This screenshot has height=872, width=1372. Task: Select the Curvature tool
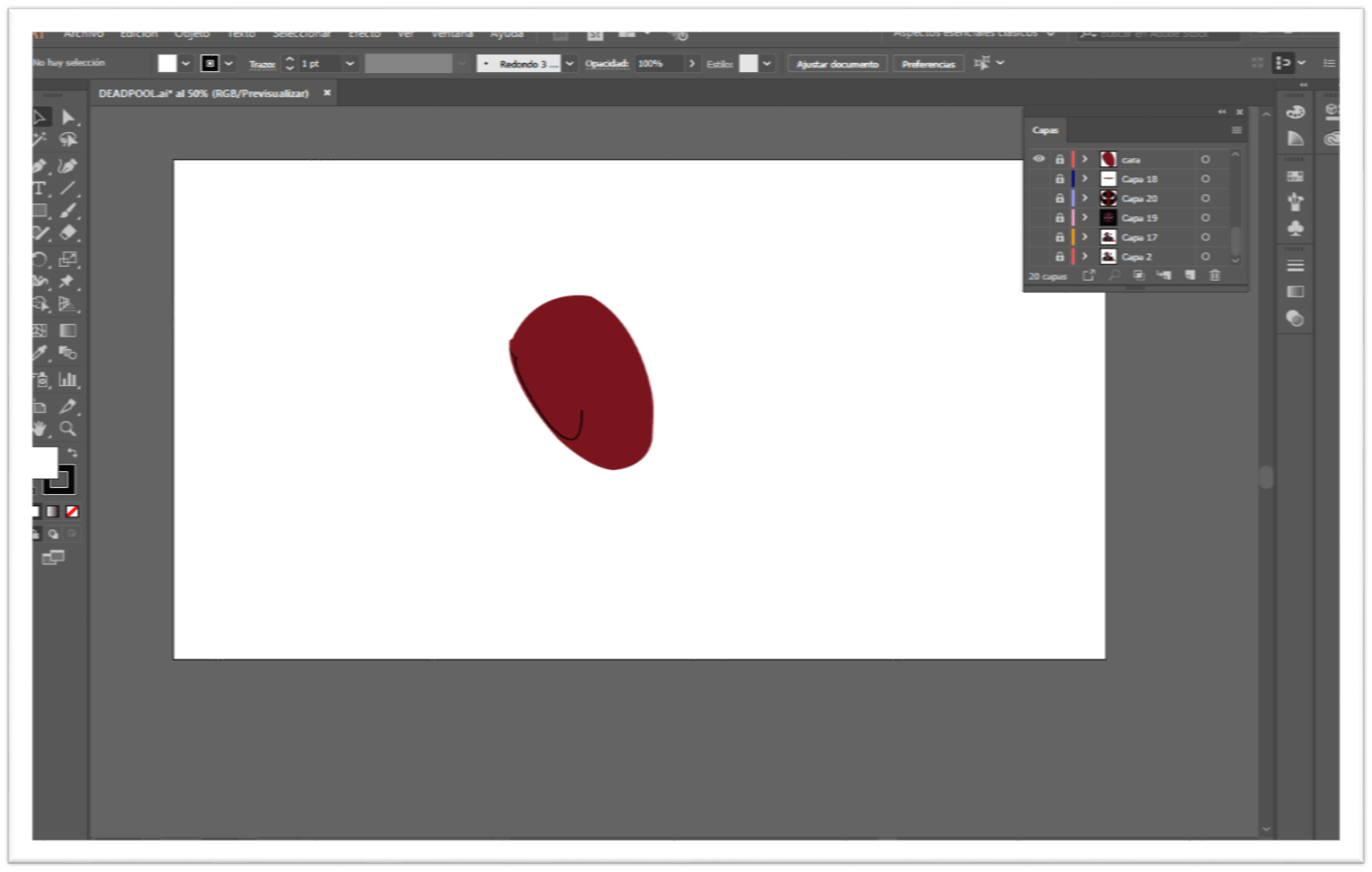[67, 166]
